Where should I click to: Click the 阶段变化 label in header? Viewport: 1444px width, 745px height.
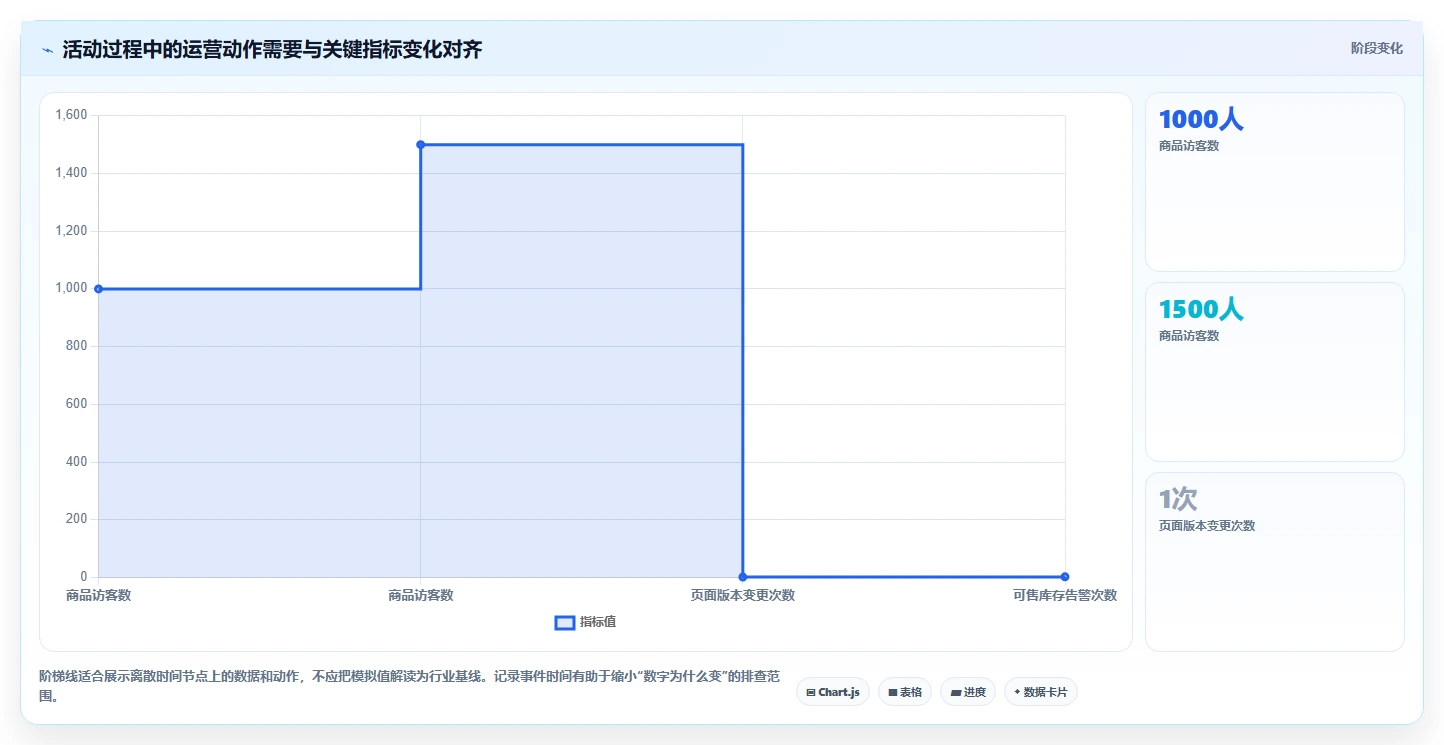(1376, 48)
